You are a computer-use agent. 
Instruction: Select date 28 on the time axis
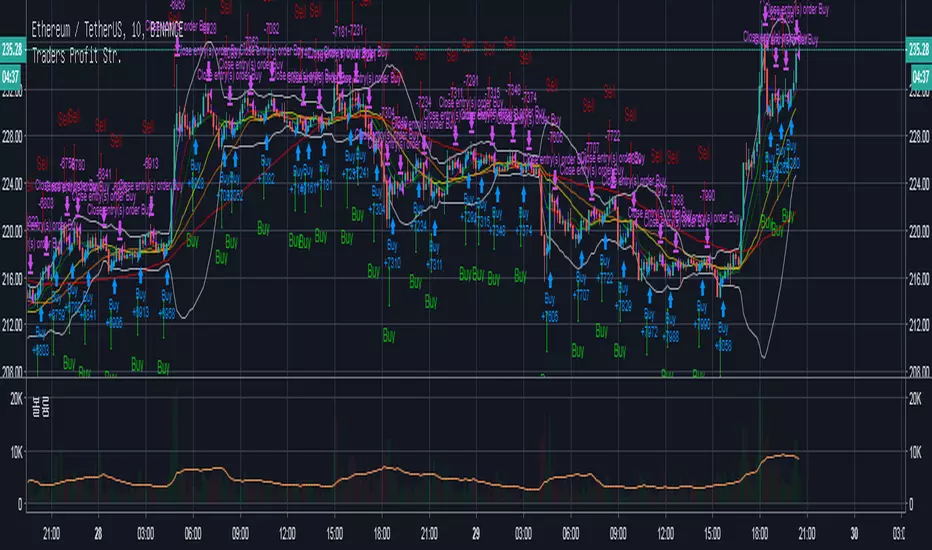(98, 533)
